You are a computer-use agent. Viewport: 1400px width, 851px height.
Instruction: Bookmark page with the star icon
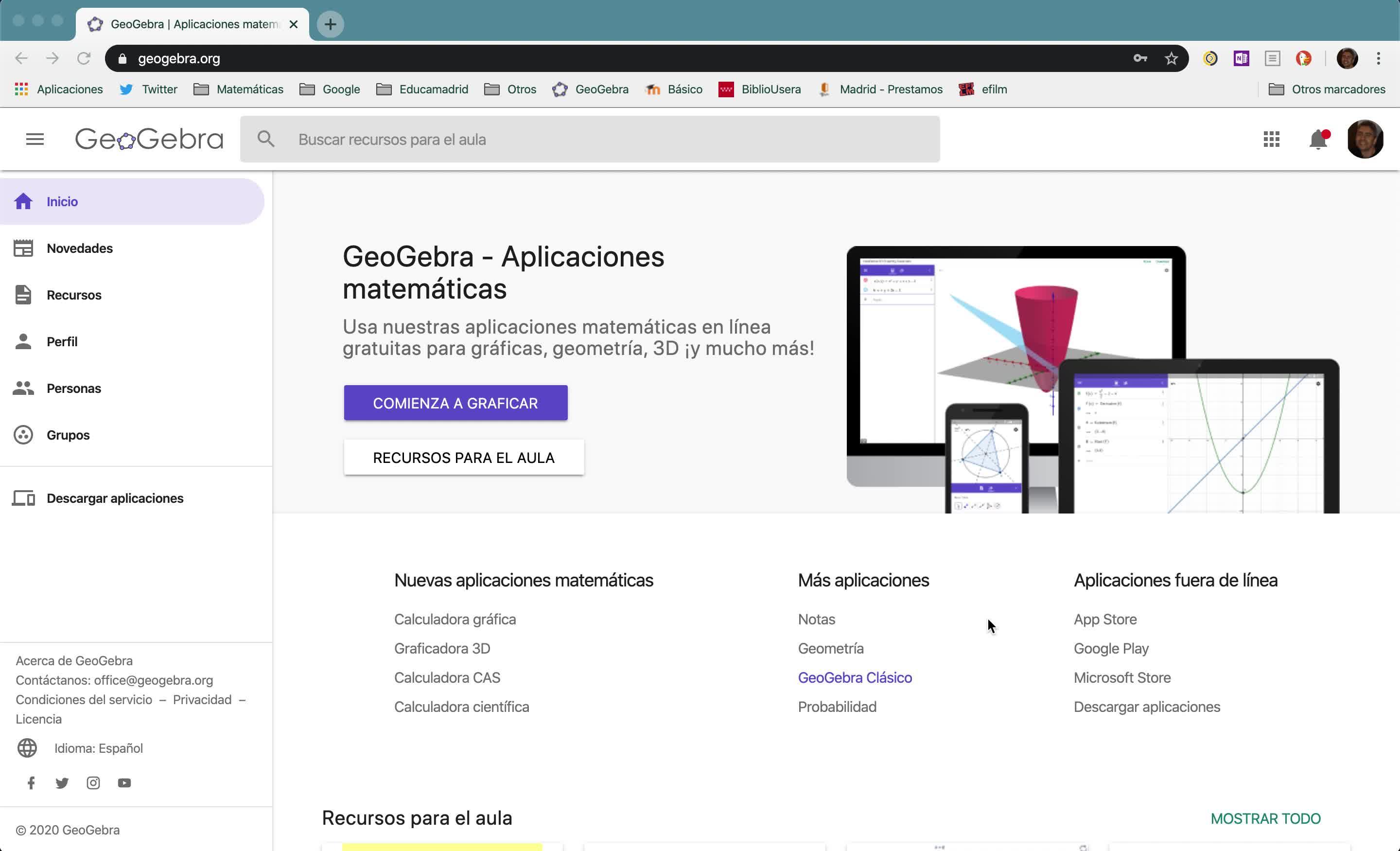(1171, 58)
